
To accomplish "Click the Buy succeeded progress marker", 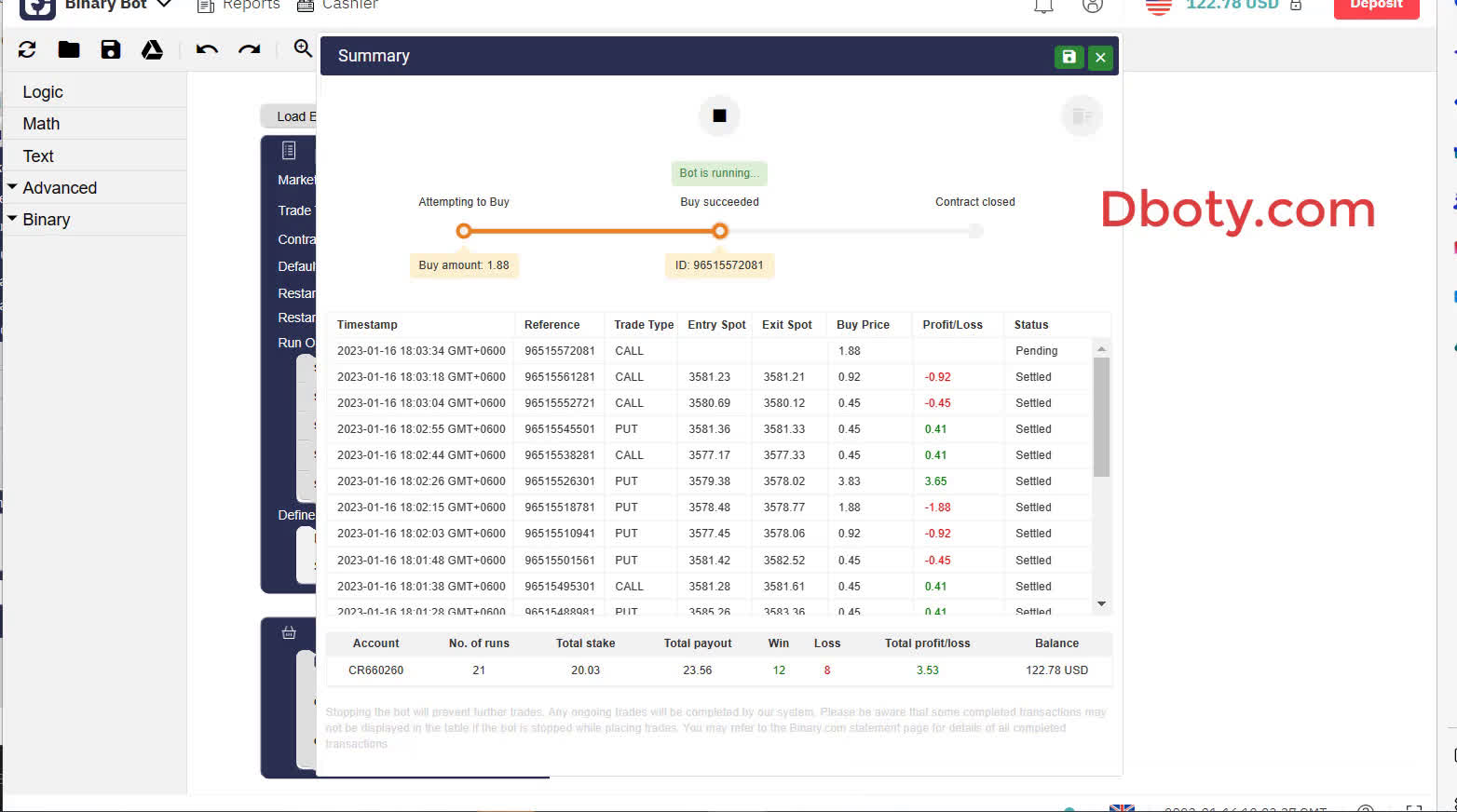I will [719, 231].
